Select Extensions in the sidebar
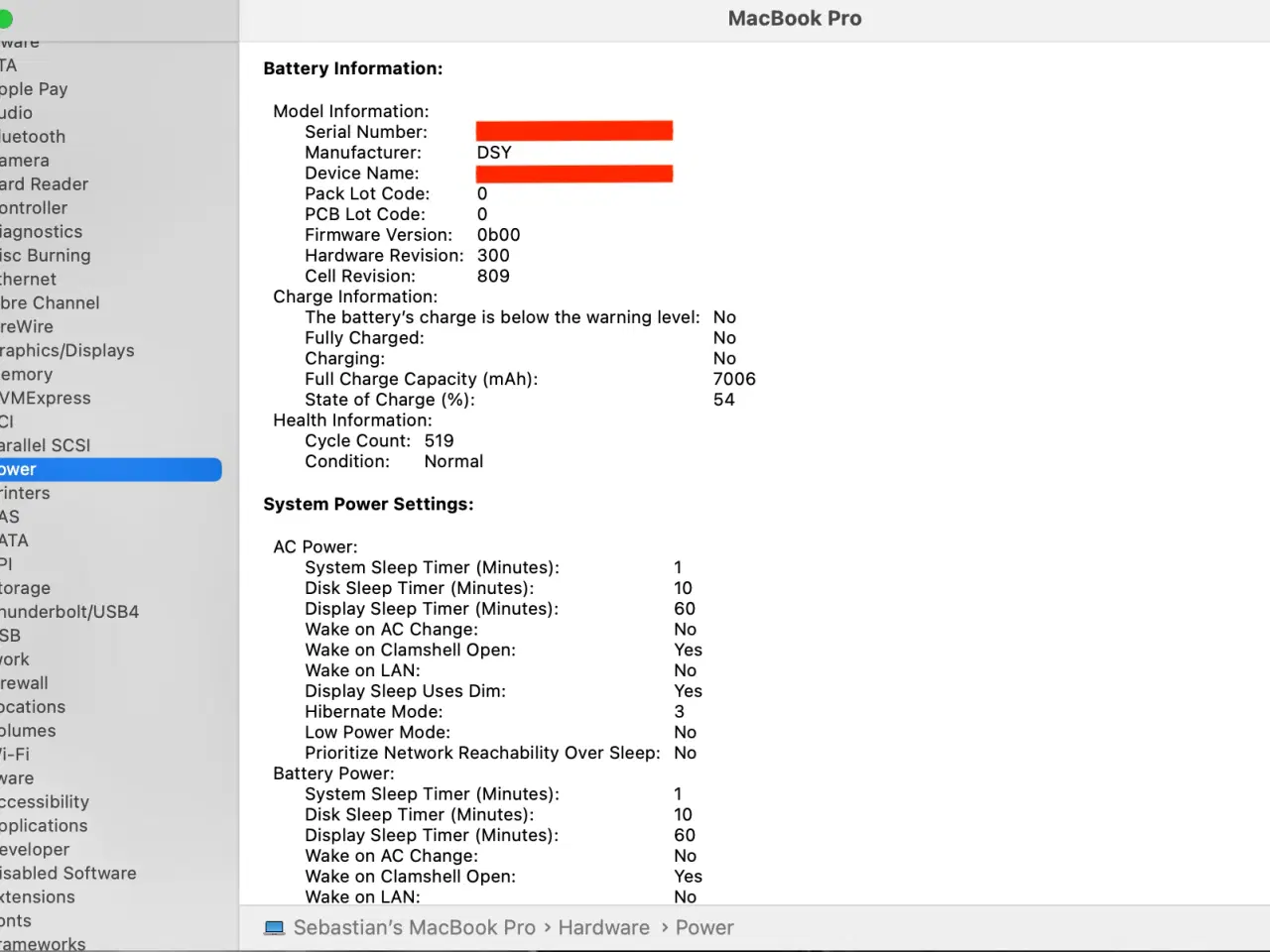 coord(38,898)
